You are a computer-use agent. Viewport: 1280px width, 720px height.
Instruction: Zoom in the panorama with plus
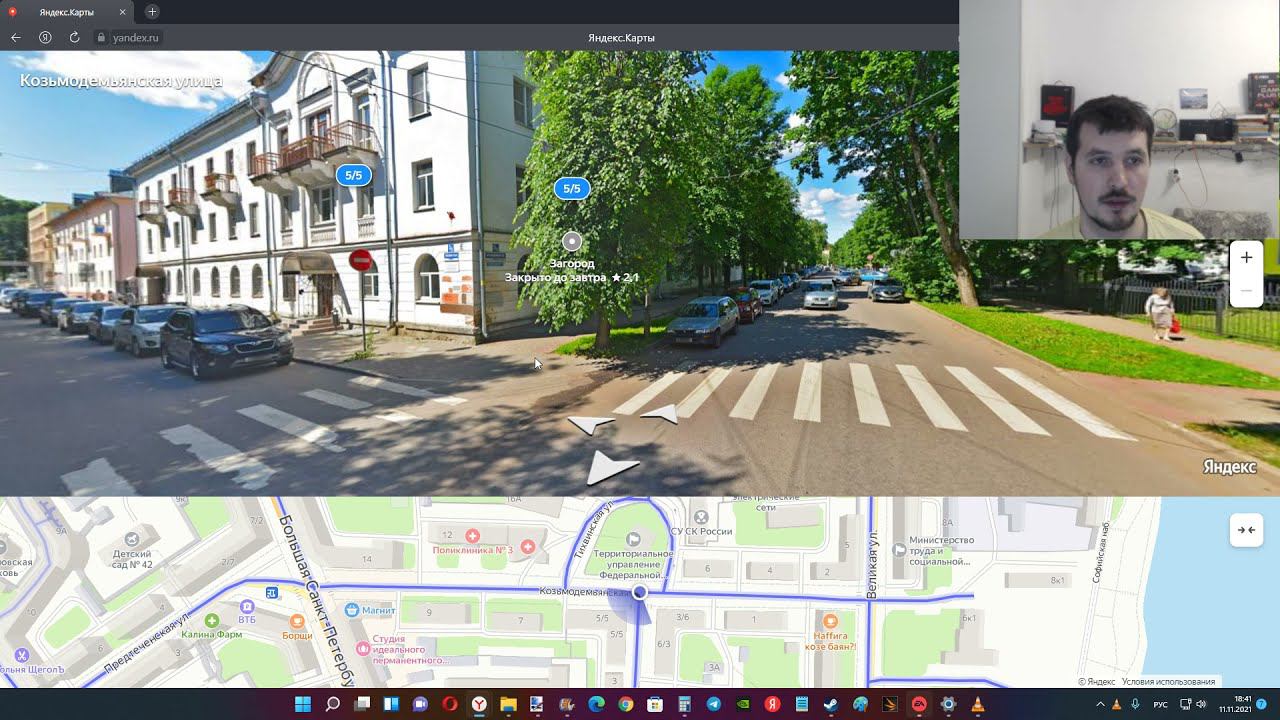point(1246,257)
